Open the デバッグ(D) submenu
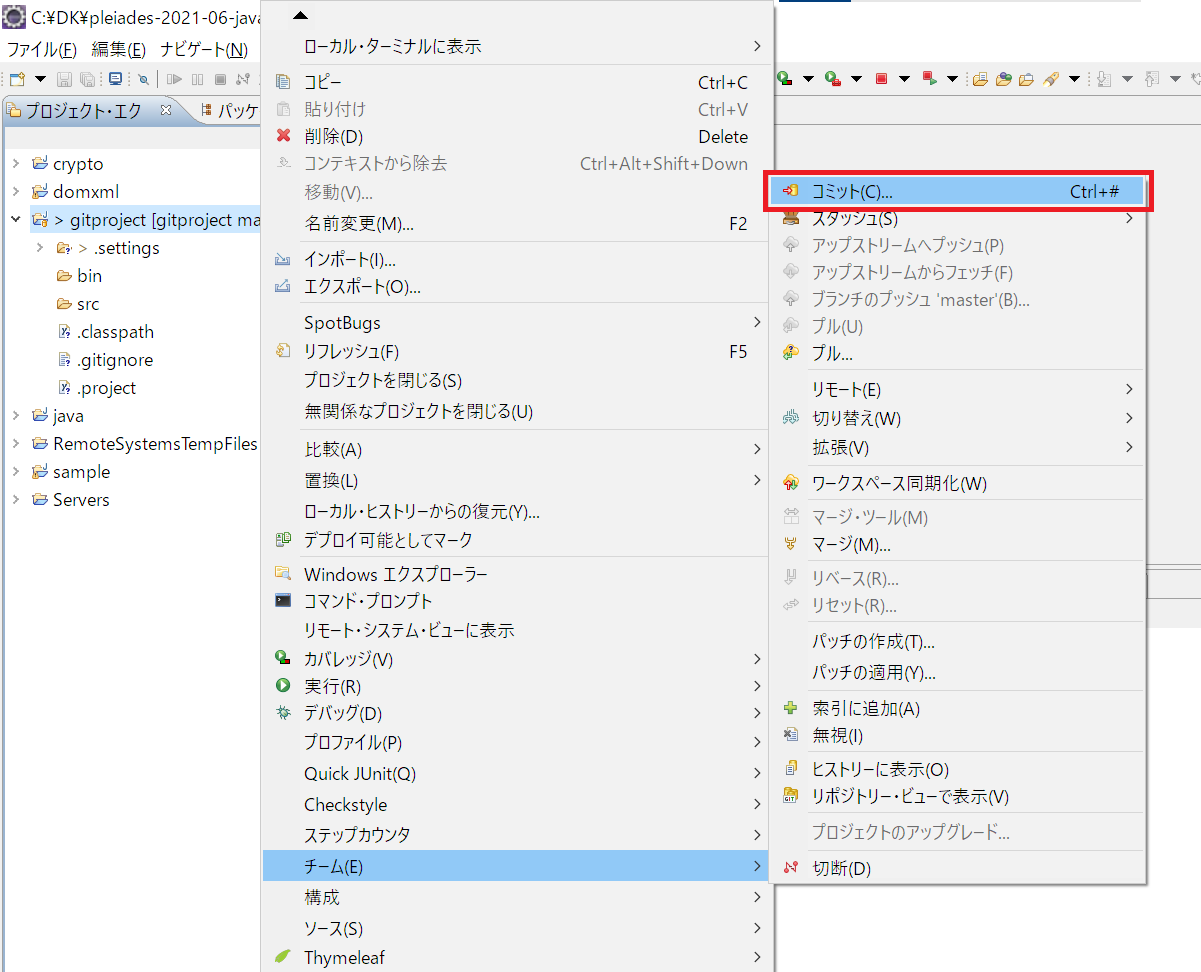Viewport: 1201px width, 972px height. 515,713
